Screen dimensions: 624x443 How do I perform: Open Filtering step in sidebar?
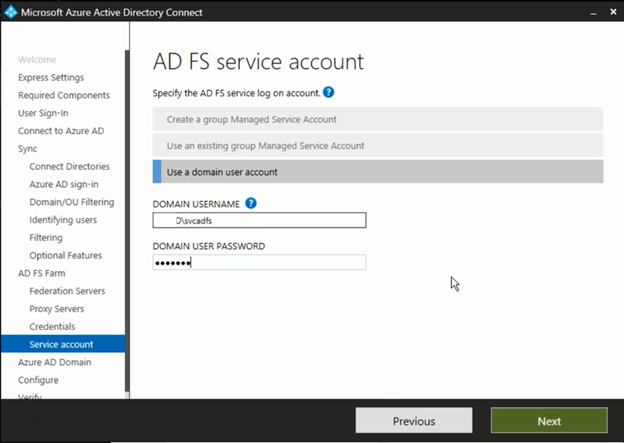[x=46, y=238]
